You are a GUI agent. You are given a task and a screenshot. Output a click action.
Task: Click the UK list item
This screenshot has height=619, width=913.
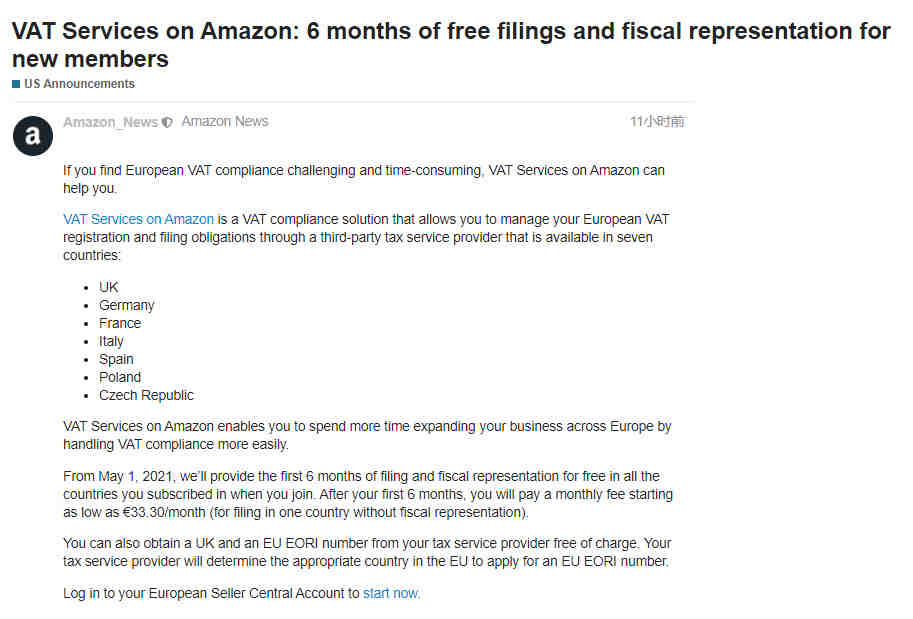[108, 287]
